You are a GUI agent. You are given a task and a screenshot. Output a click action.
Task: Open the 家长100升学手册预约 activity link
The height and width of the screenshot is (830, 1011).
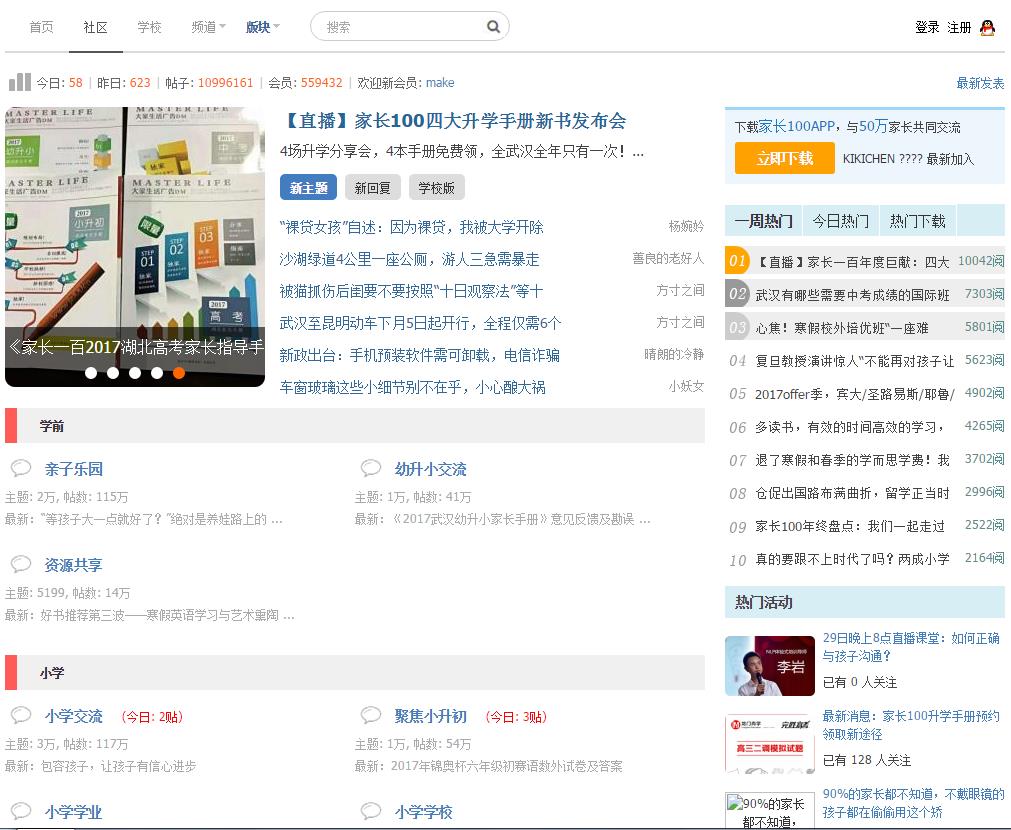point(911,725)
